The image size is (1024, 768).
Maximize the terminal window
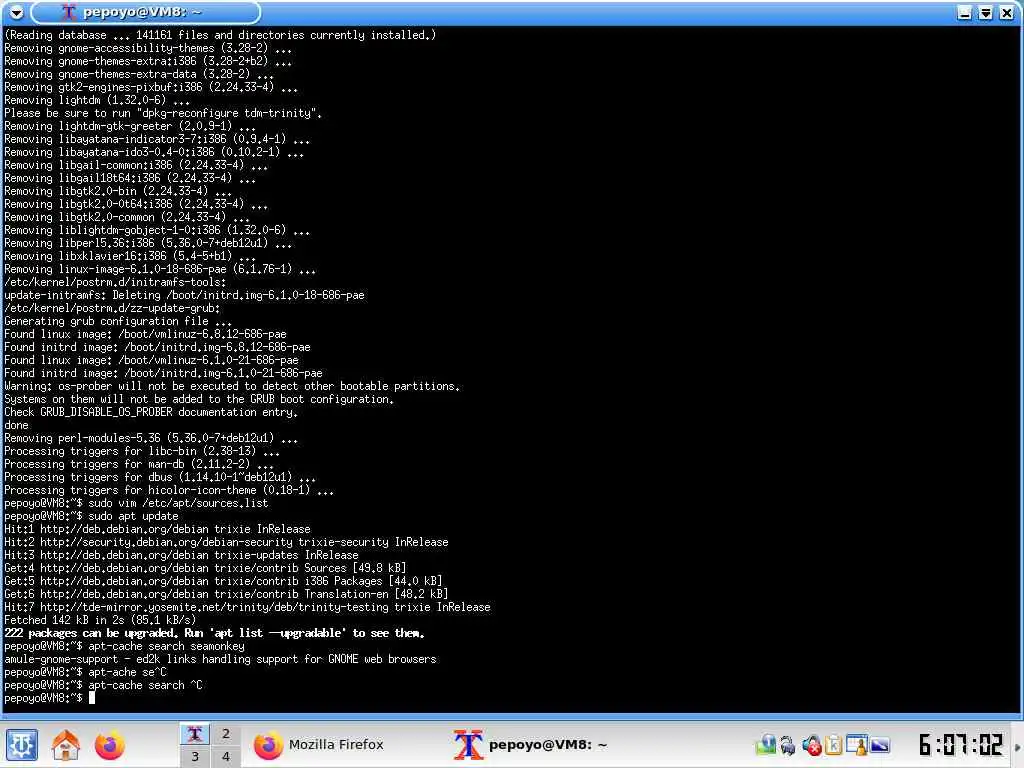pos(985,12)
